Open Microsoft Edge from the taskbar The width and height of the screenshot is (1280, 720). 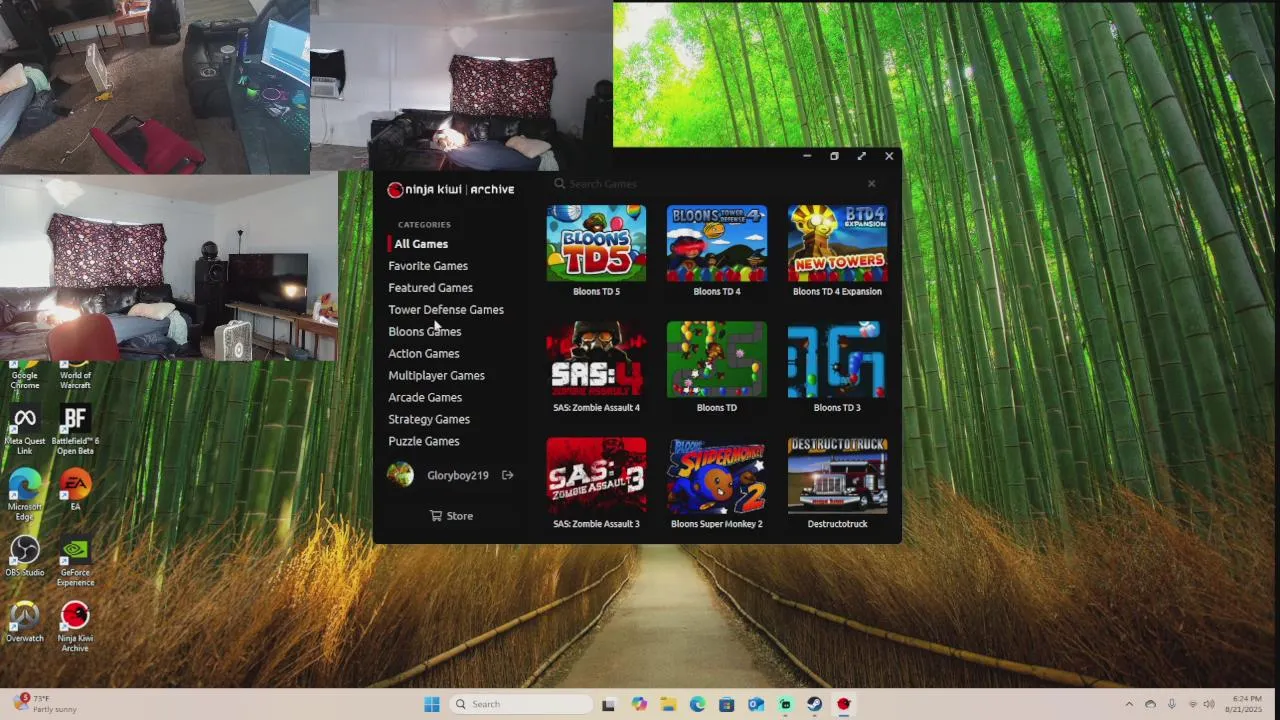coord(697,704)
